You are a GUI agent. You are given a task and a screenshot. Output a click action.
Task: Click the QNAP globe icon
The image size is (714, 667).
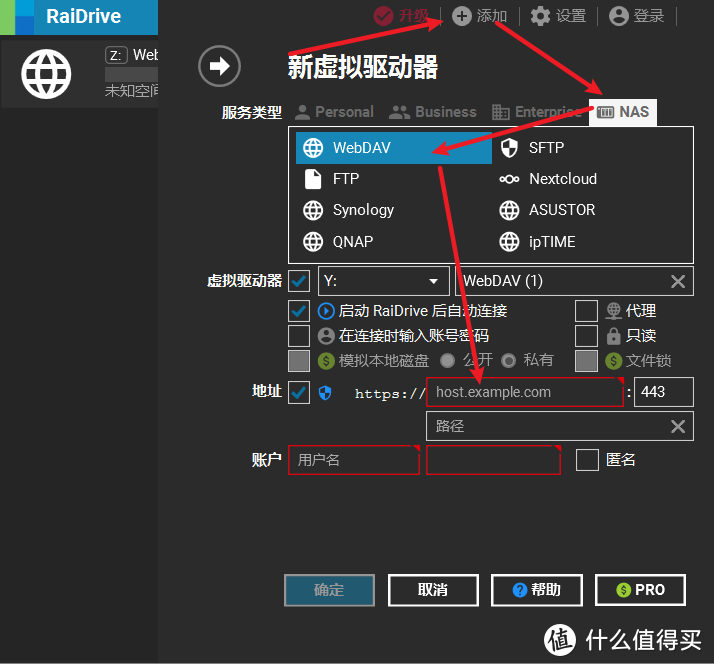313,242
